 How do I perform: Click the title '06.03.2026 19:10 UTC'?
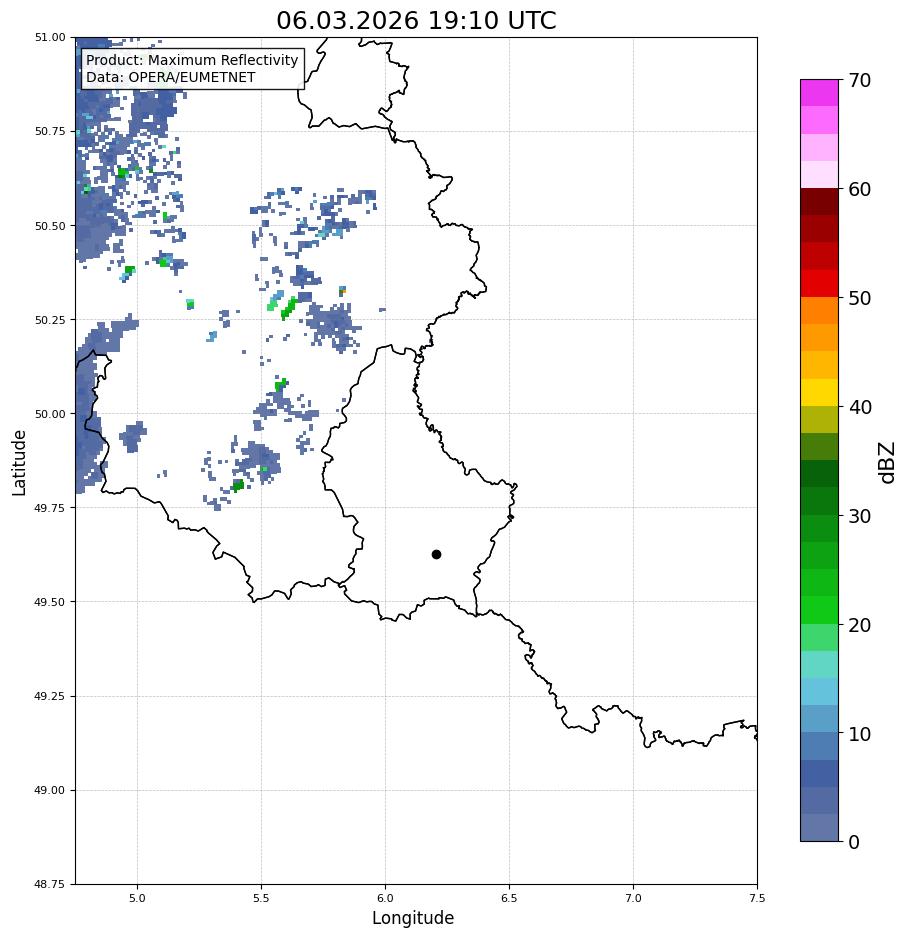pos(416,20)
